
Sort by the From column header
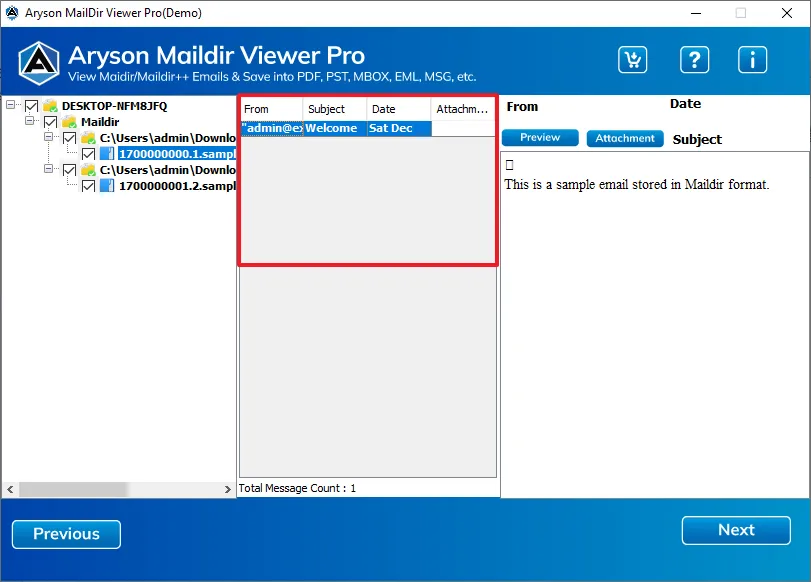[x=272, y=109]
